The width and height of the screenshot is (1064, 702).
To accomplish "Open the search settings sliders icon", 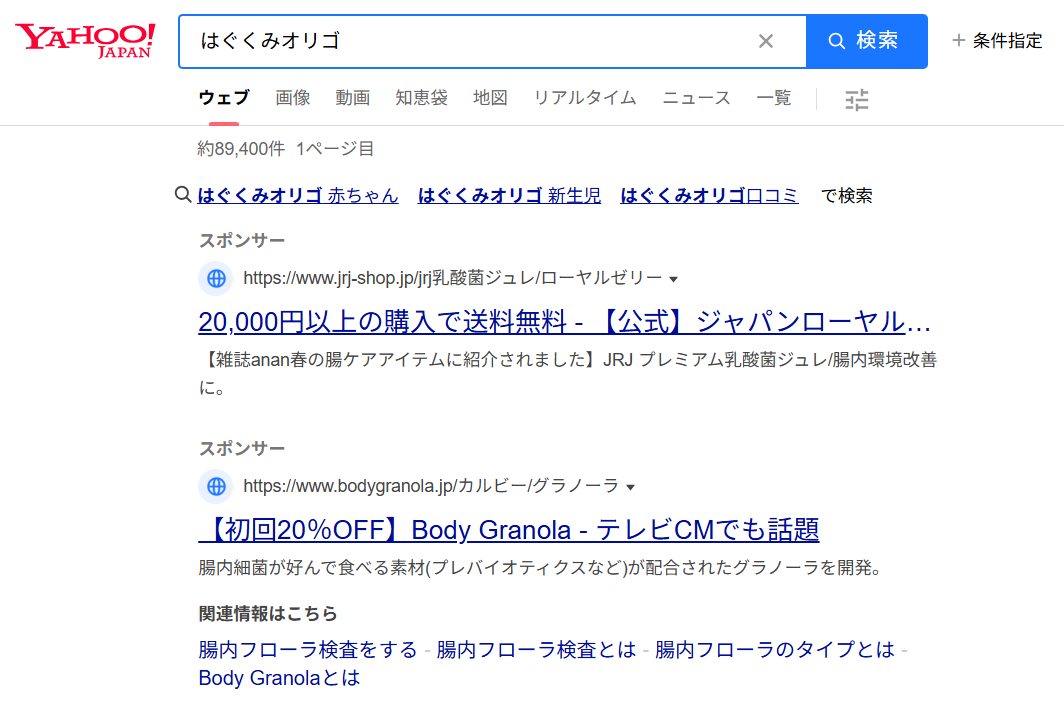I will click(x=857, y=99).
